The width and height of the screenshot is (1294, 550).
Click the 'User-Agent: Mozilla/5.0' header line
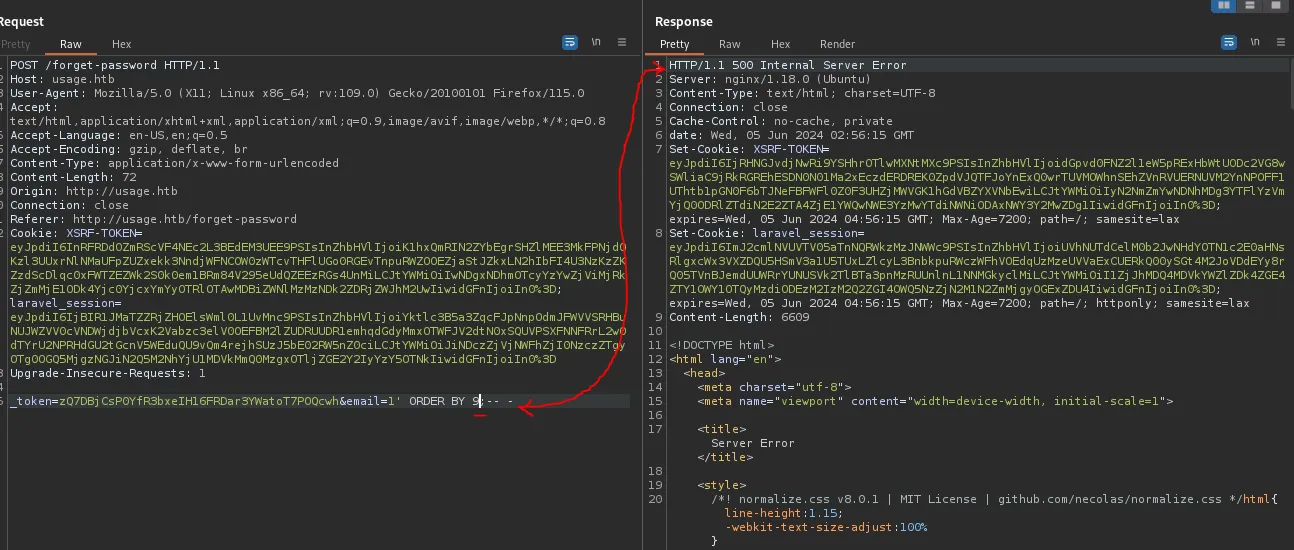(297, 93)
